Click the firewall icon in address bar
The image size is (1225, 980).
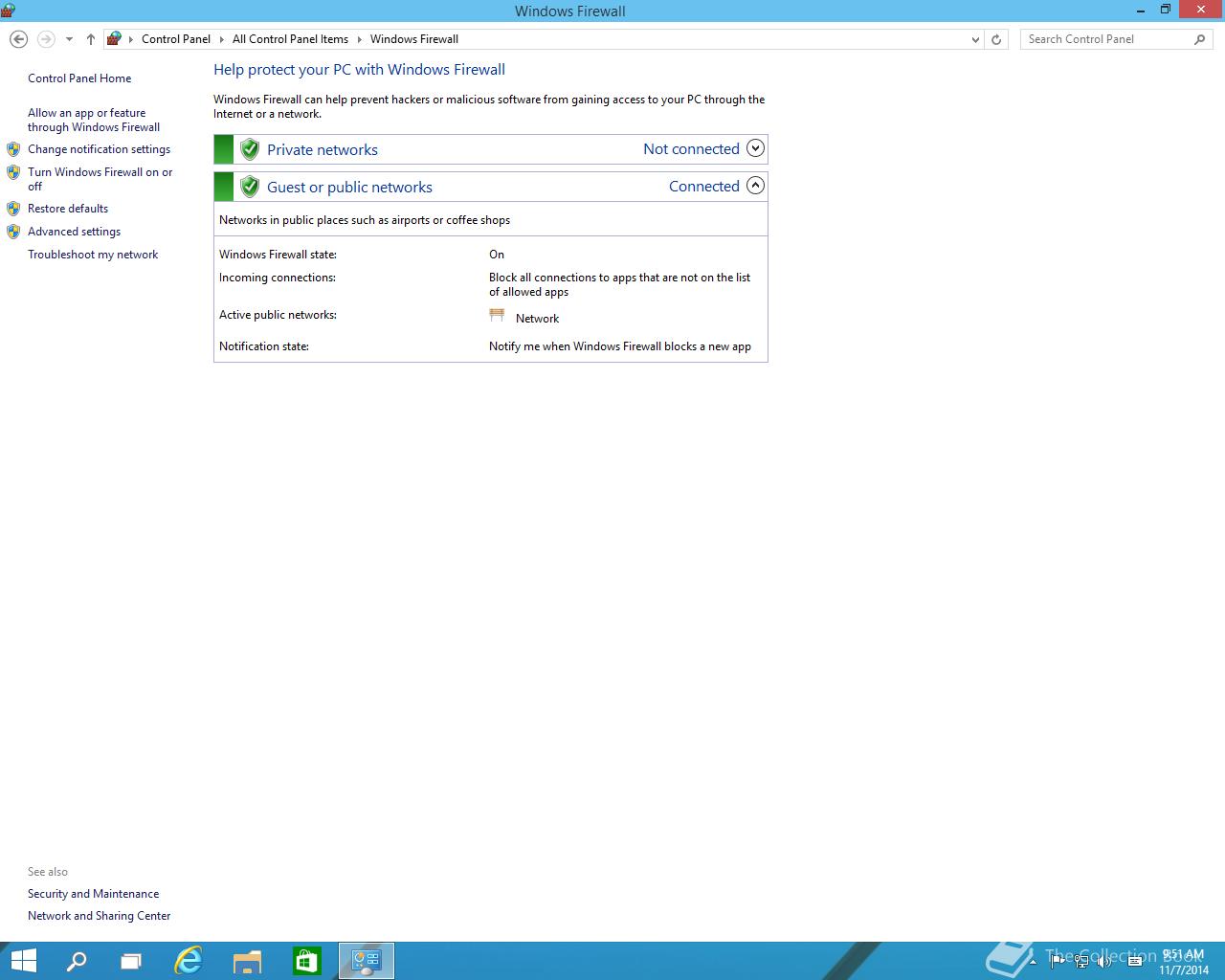[114, 39]
